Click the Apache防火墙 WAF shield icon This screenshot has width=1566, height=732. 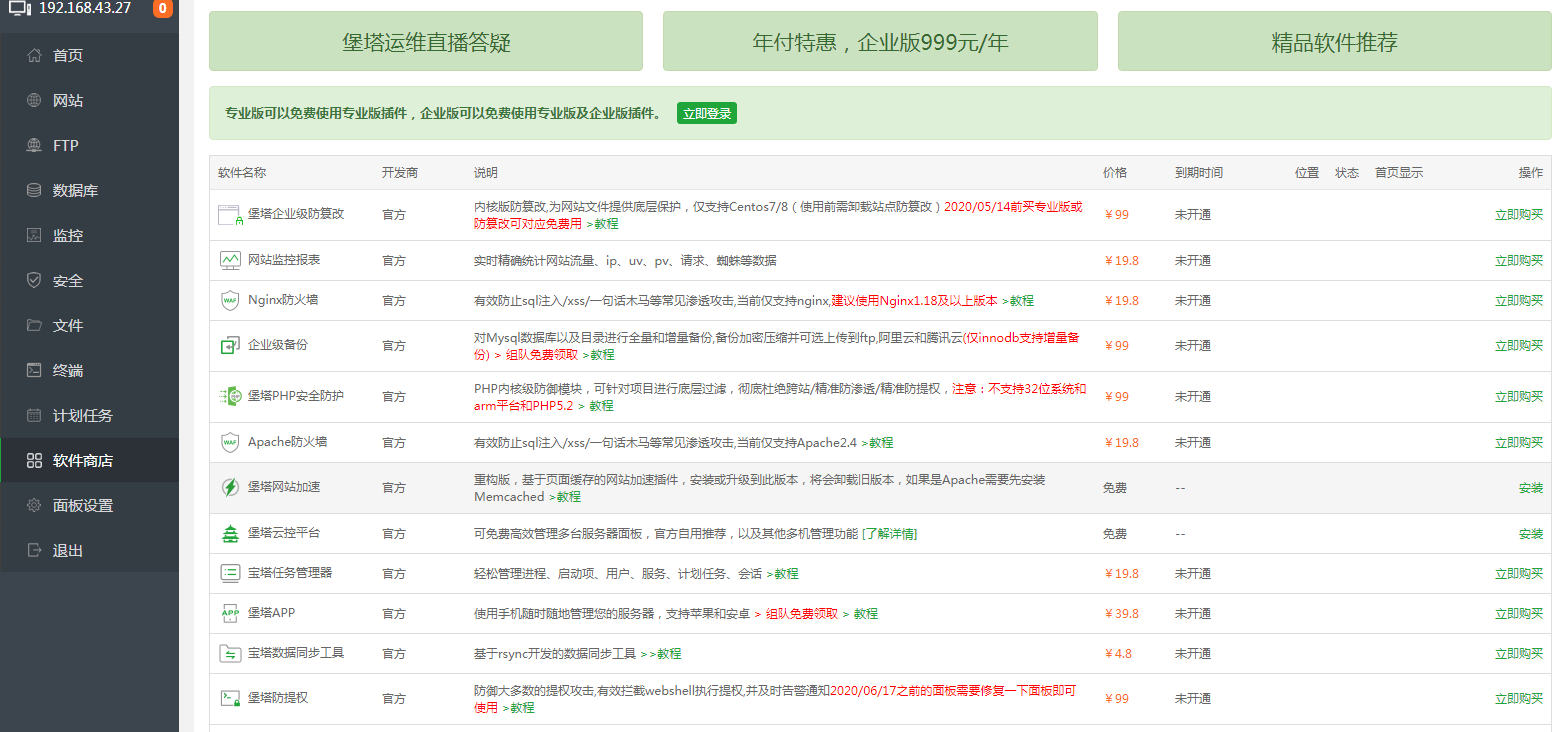point(230,442)
